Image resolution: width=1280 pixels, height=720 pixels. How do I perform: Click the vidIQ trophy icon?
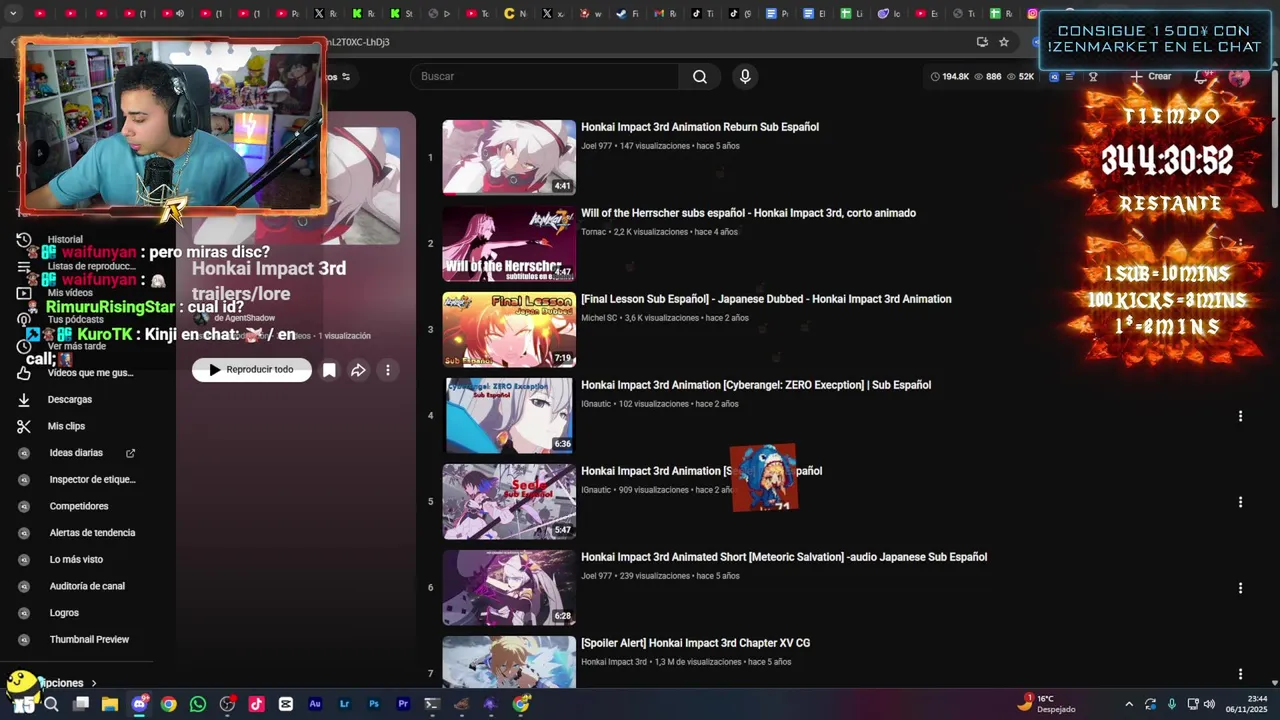pos(1093,77)
